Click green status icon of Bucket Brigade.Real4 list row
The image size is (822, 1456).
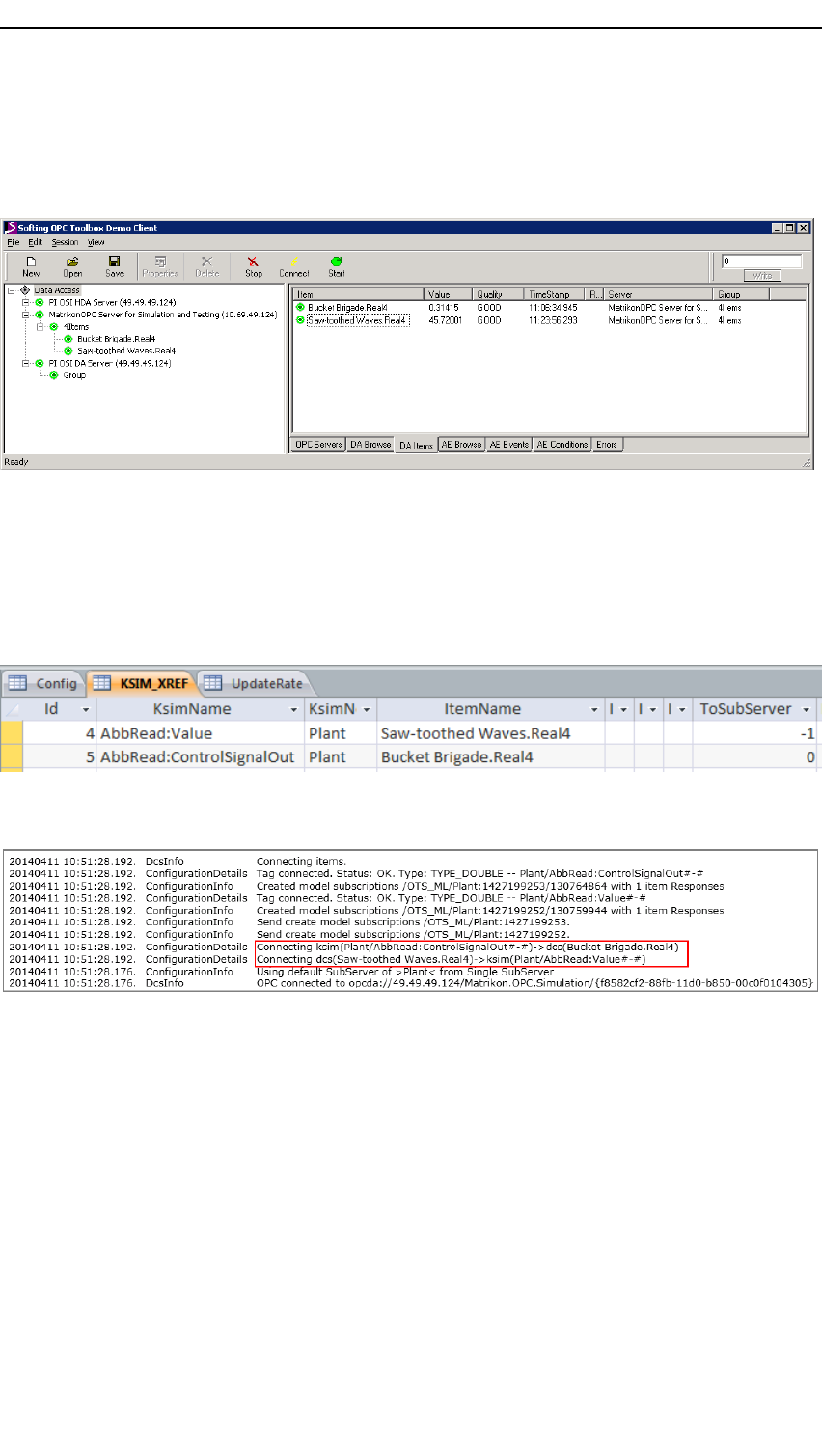300,308
